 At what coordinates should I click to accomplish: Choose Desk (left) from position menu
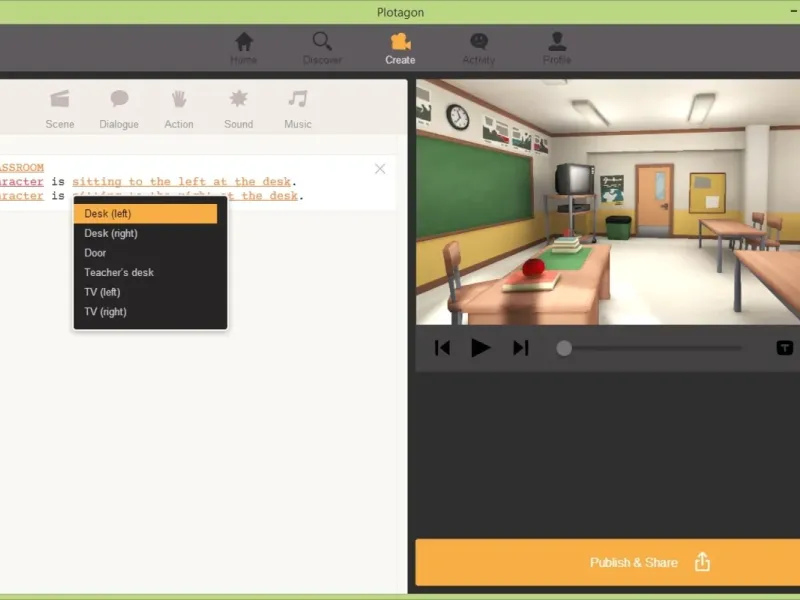click(145, 214)
